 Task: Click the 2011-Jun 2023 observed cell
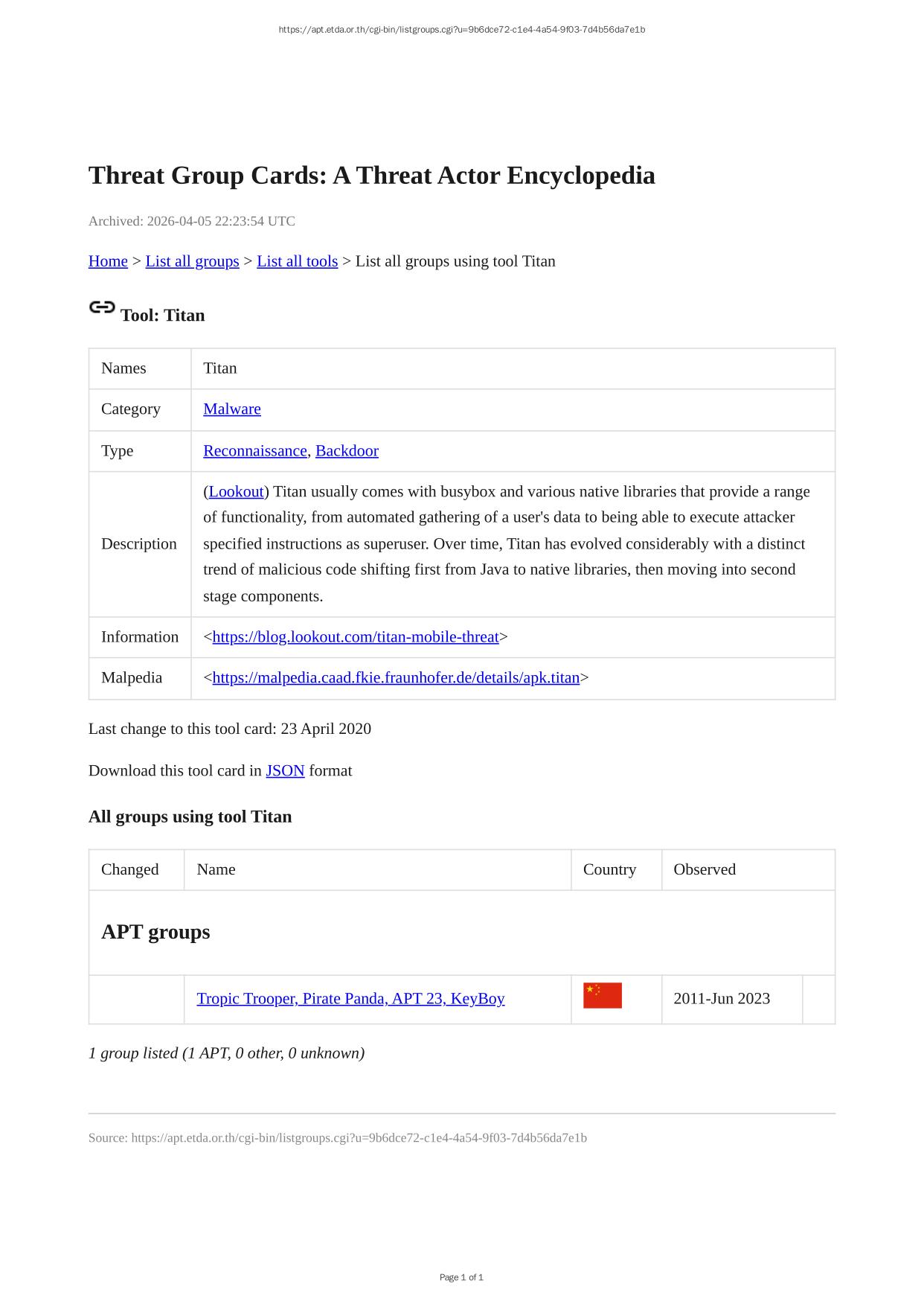pyautogui.click(x=722, y=999)
